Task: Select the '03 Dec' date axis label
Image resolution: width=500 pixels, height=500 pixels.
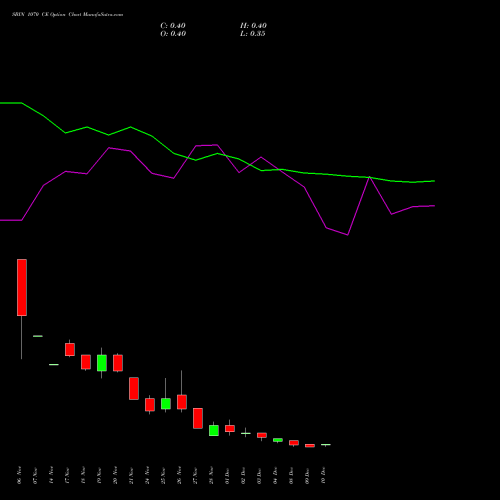Action: coord(259,475)
